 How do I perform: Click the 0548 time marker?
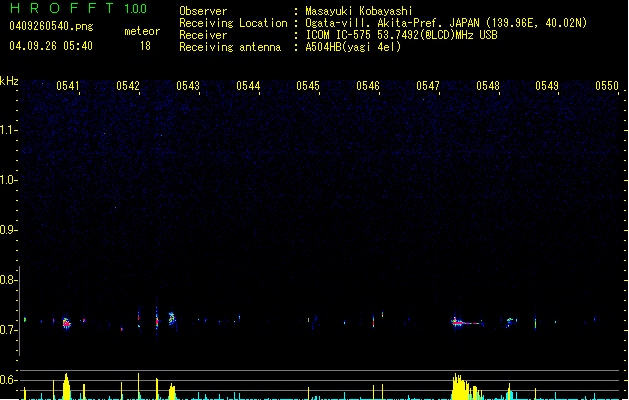click(x=488, y=86)
